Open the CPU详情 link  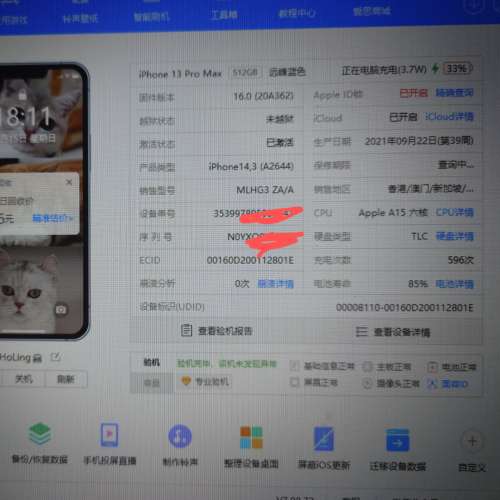point(455,212)
